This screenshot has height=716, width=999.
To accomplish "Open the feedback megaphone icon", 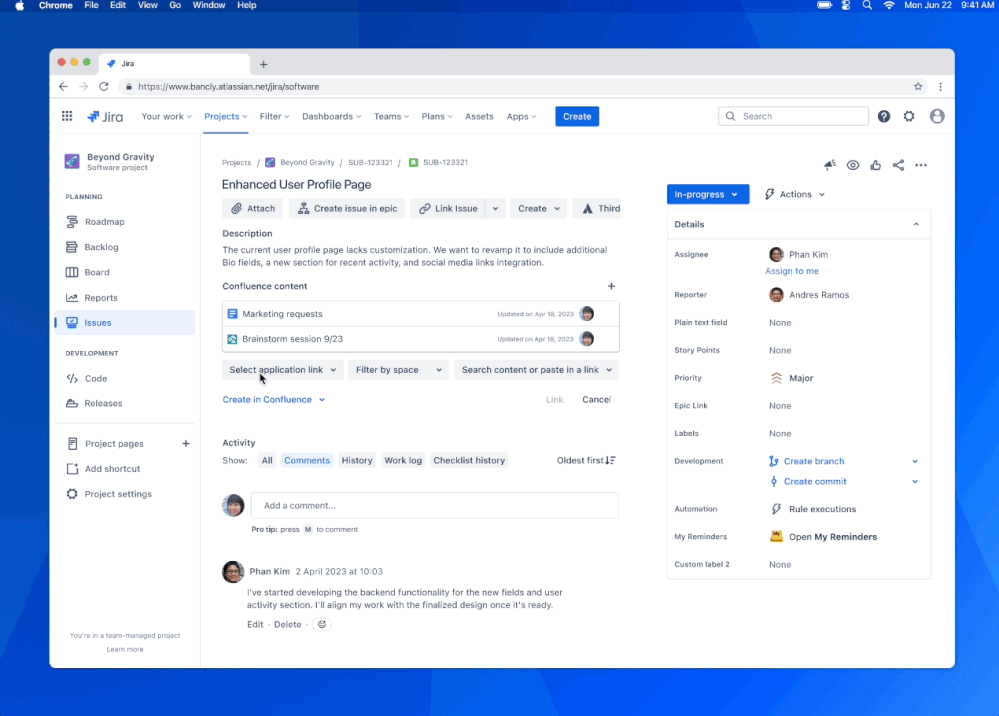I will pos(829,165).
